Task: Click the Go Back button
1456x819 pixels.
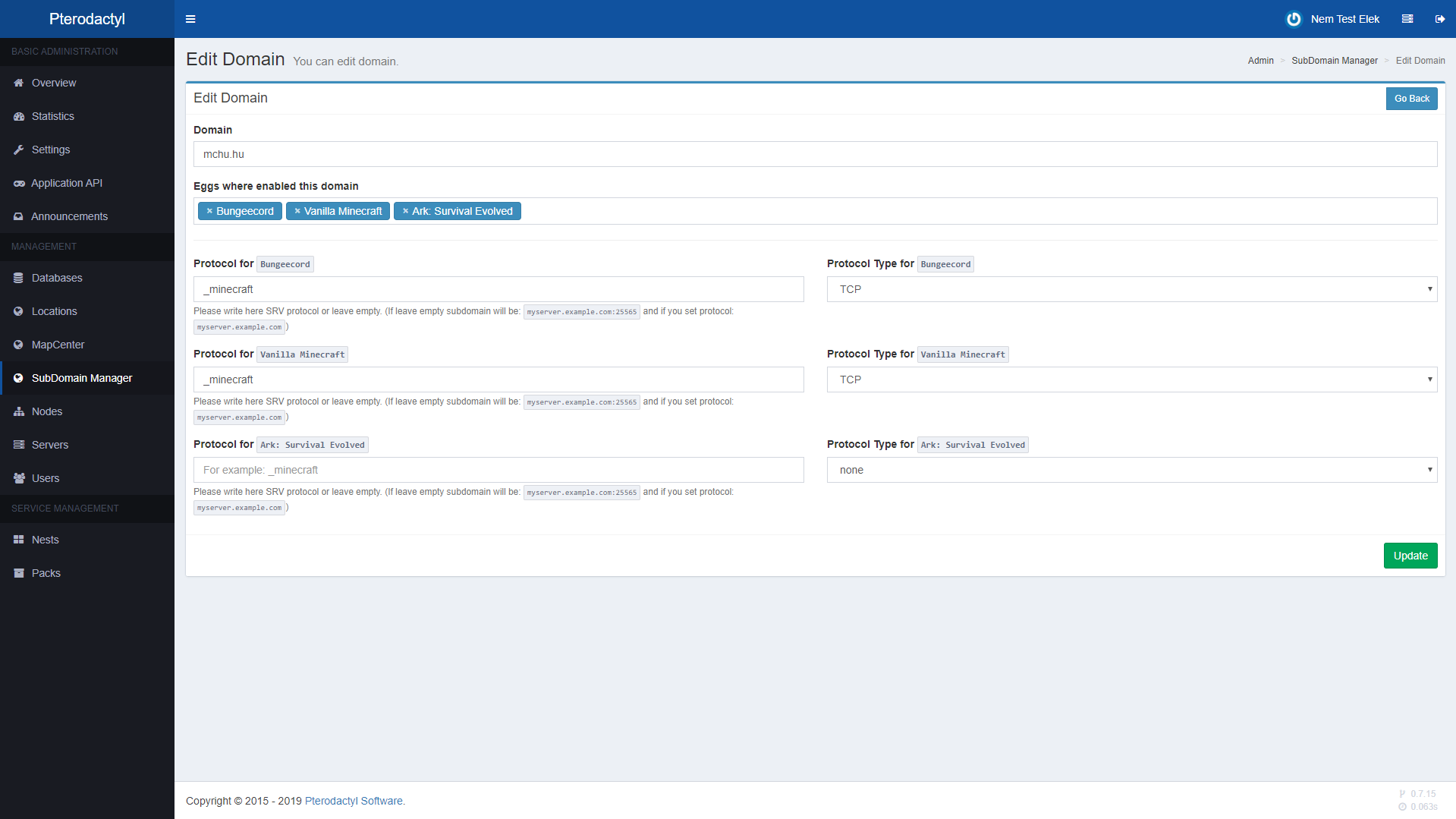Action: 1411,99
